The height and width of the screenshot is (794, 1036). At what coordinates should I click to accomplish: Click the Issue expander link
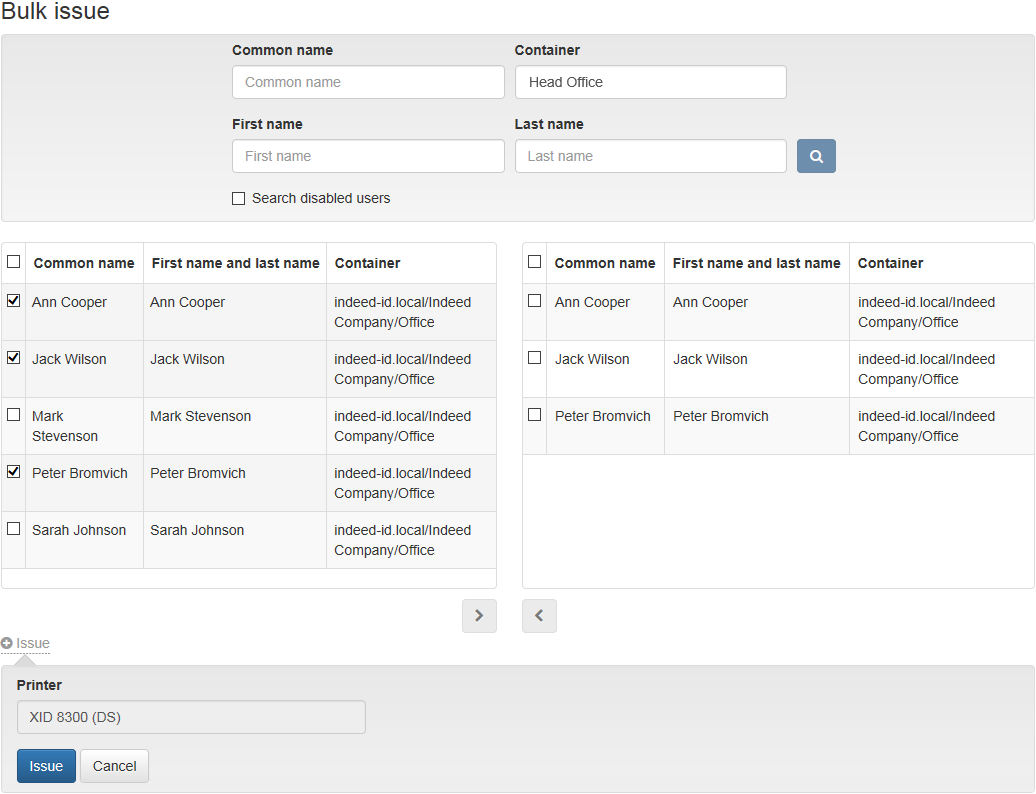click(32, 643)
